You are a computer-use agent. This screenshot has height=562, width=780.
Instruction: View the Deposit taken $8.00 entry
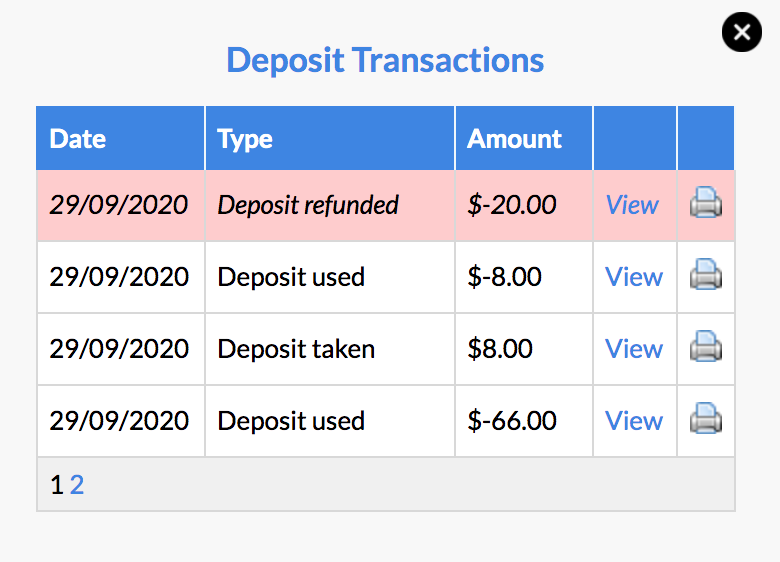click(x=634, y=349)
